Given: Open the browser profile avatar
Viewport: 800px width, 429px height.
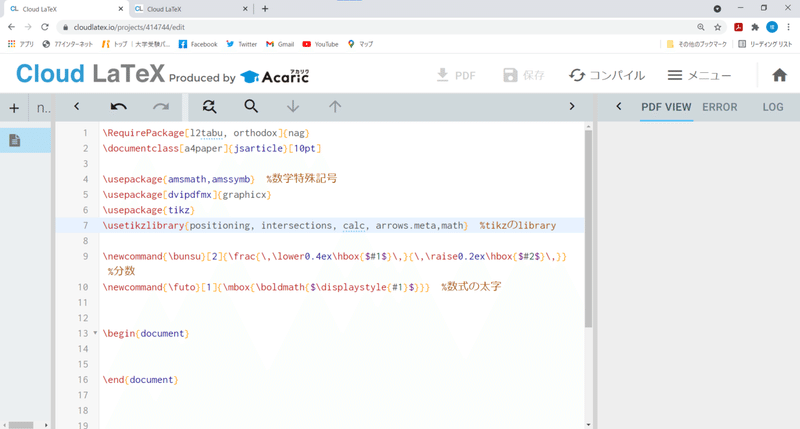Looking at the screenshot, I should click(x=772, y=27).
